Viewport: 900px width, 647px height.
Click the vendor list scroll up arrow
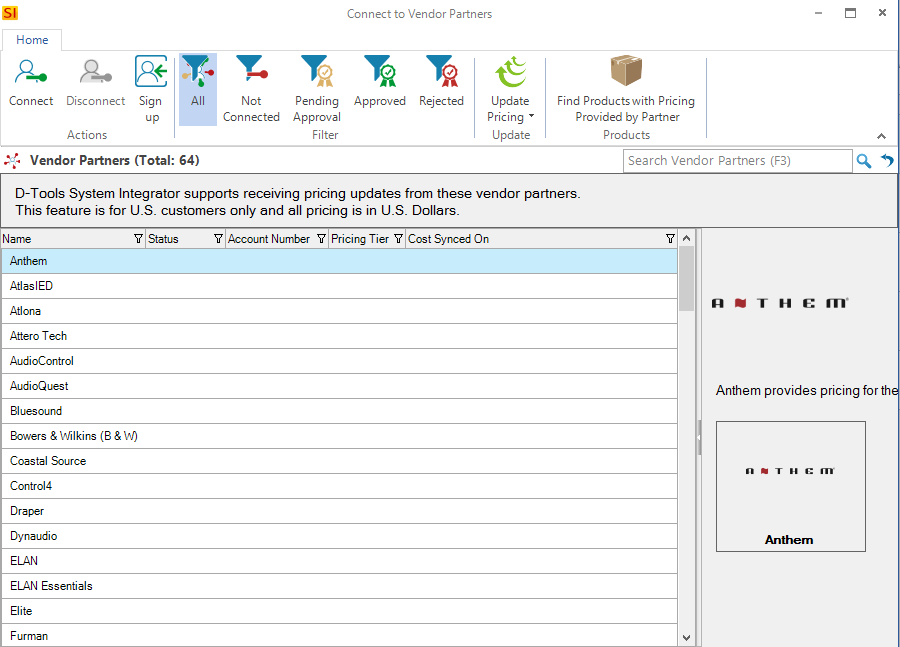point(686,238)
